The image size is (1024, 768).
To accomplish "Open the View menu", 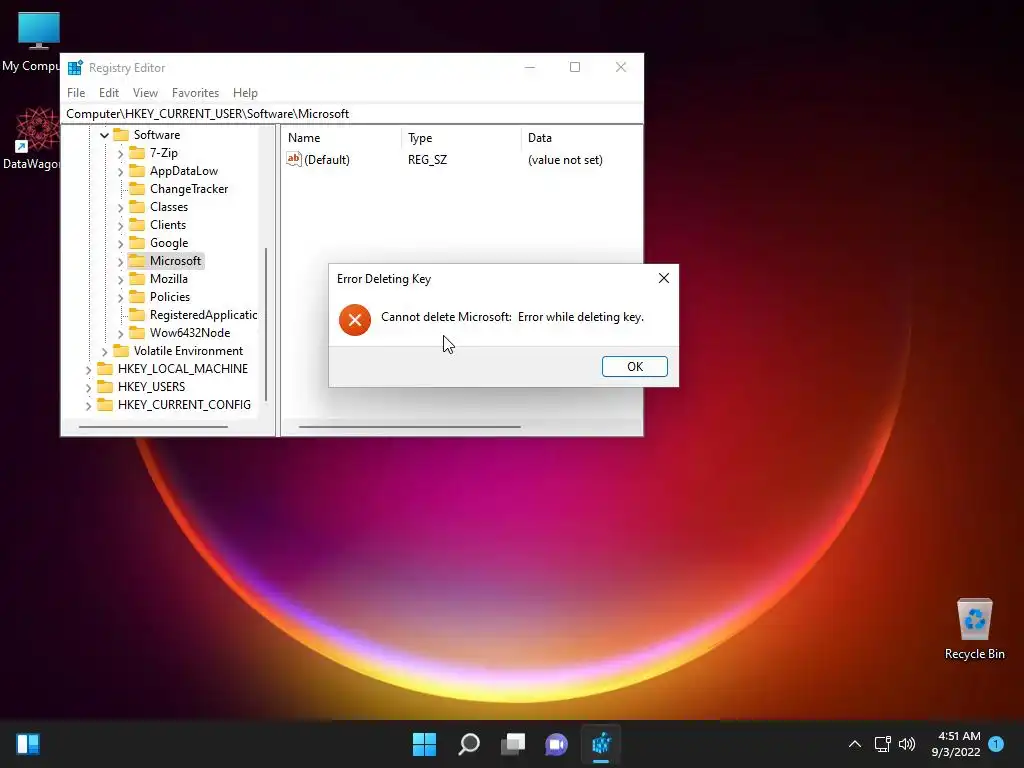I will click(x=145, y=93).
